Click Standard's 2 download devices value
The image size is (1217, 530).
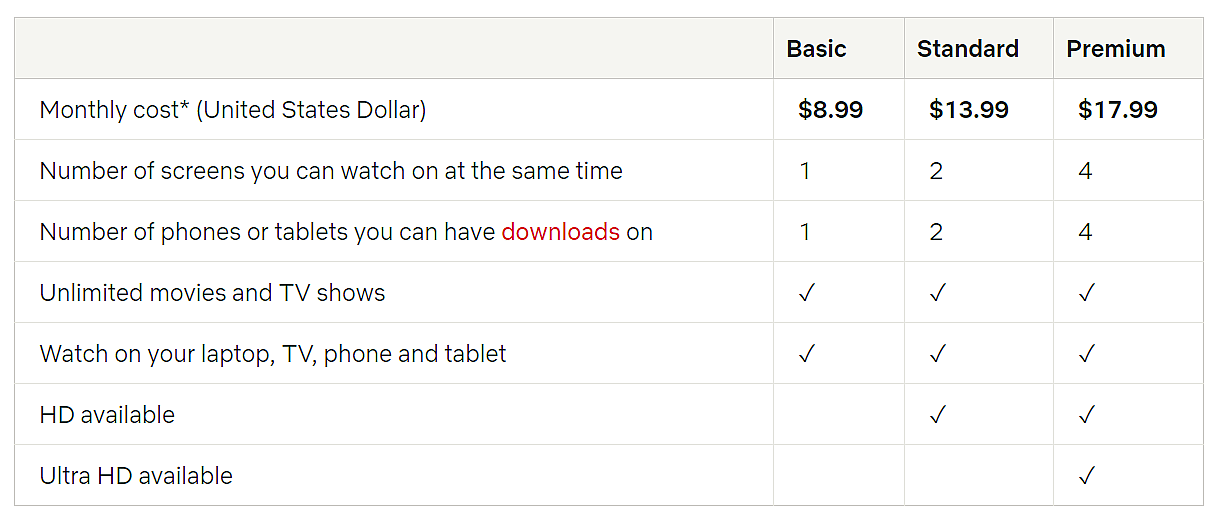coord(936,232)
